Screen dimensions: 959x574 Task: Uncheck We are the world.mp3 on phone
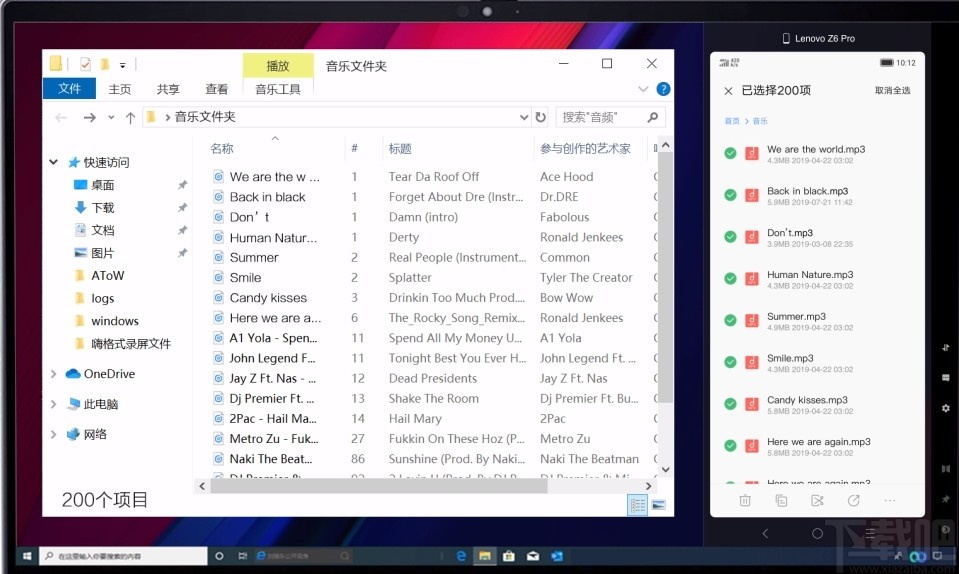pyautogui.click(x=730, y=153)
